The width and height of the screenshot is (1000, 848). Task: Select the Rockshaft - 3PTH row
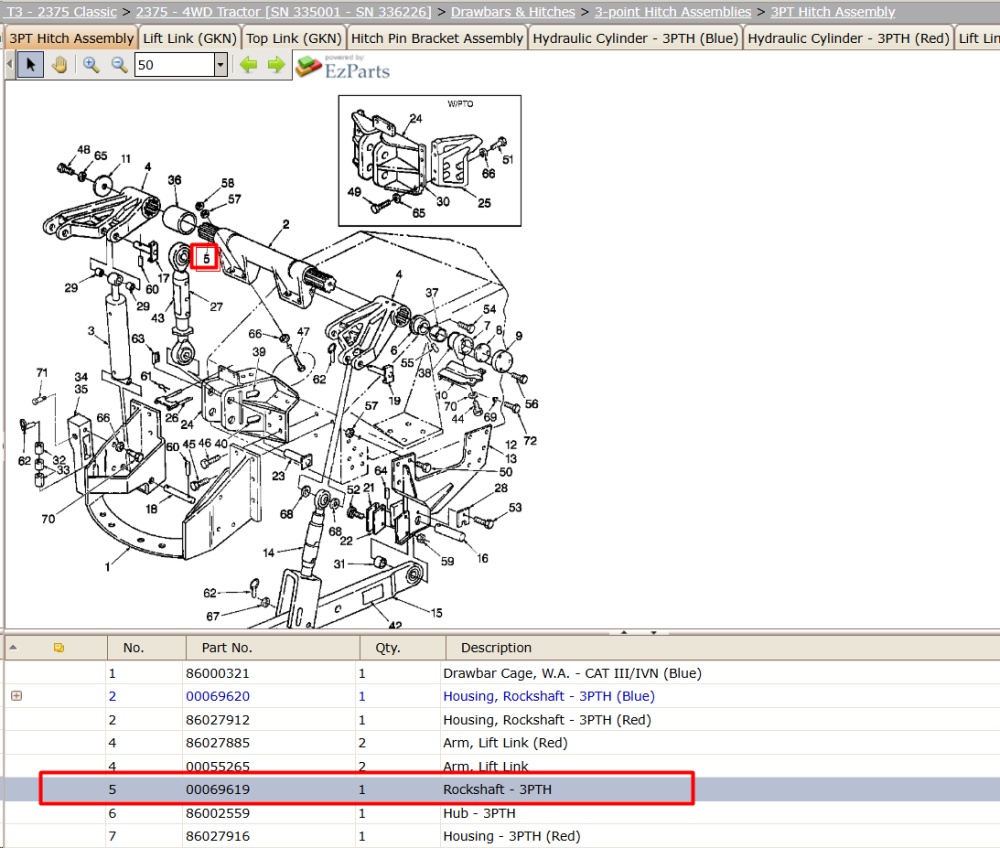pyautogui.click(x=502, y=789)
